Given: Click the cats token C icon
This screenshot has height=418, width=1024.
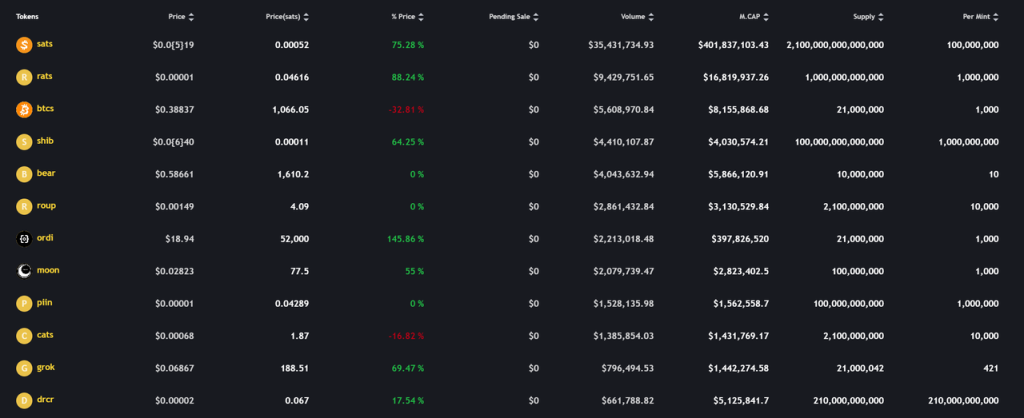Looking at the screenshot, I should (x=24, y=336).
